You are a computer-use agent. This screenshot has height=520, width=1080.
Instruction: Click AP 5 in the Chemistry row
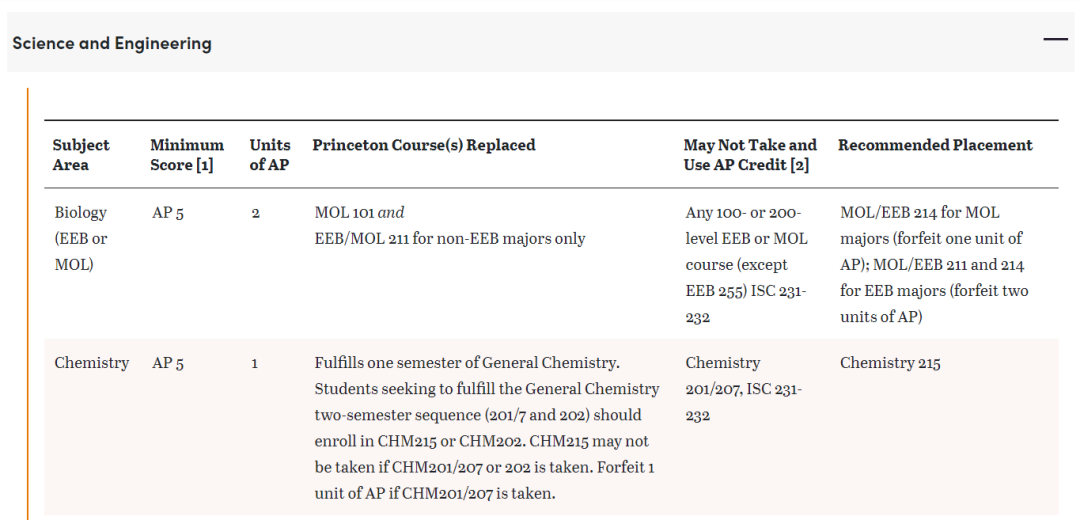coord(168,364)
